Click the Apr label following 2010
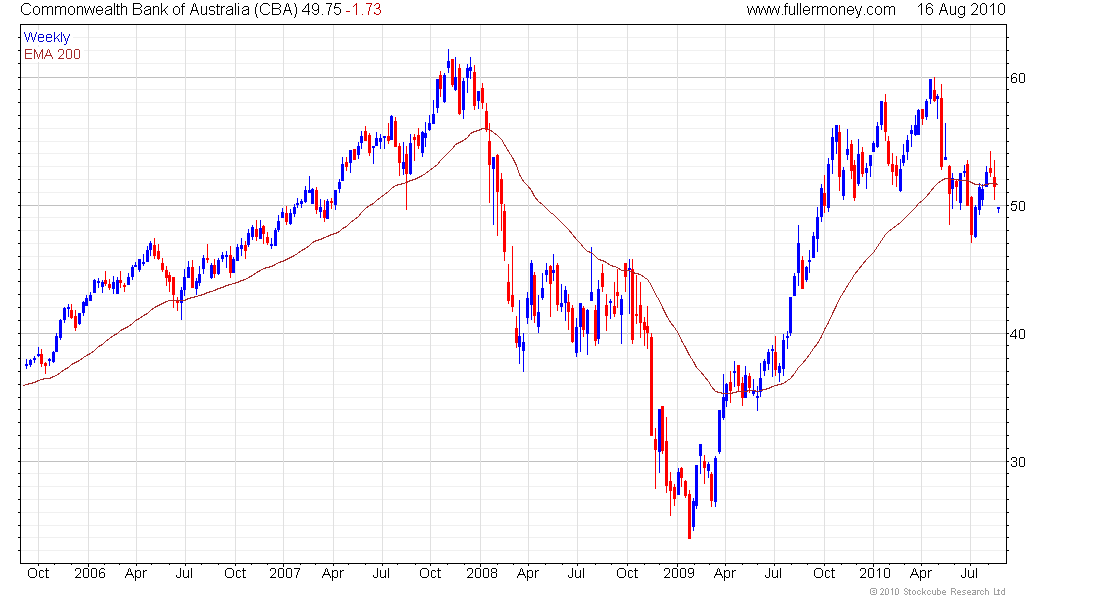1100x600 pixels. pos(921,573)
